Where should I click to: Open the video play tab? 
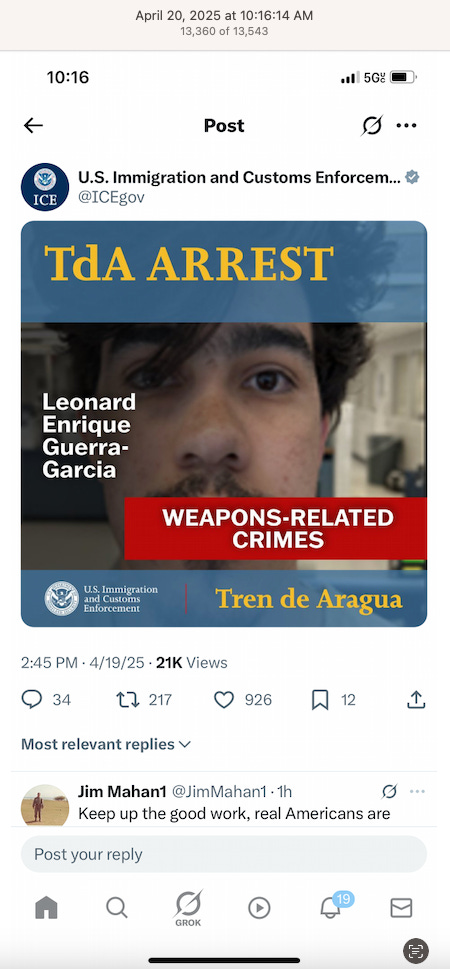pyautogui.click(x=259, y=907)
